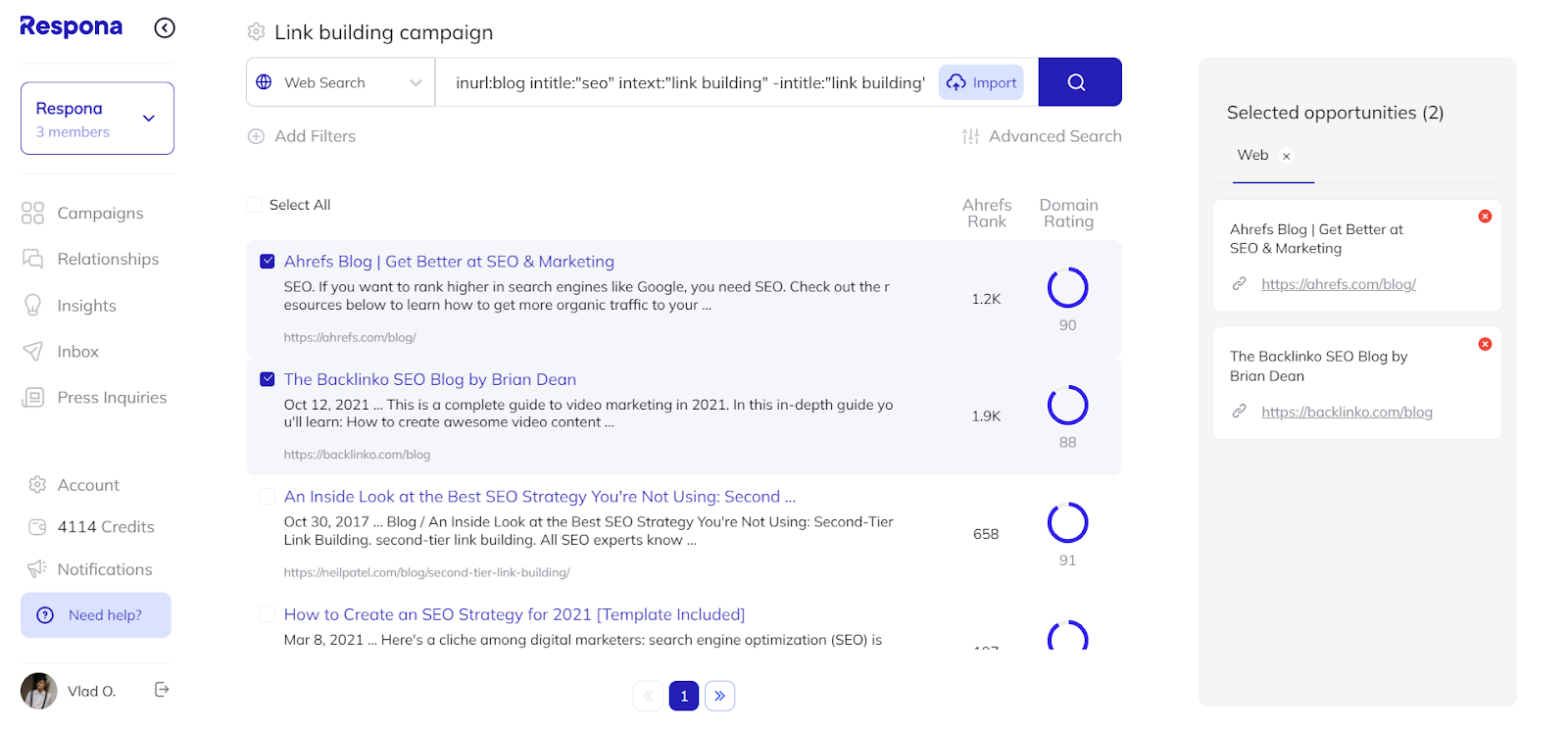Select the Web tab in Selected opportunities
Screen dimensions: 1568x729
pyautogui.click(x=1252, y=155)
